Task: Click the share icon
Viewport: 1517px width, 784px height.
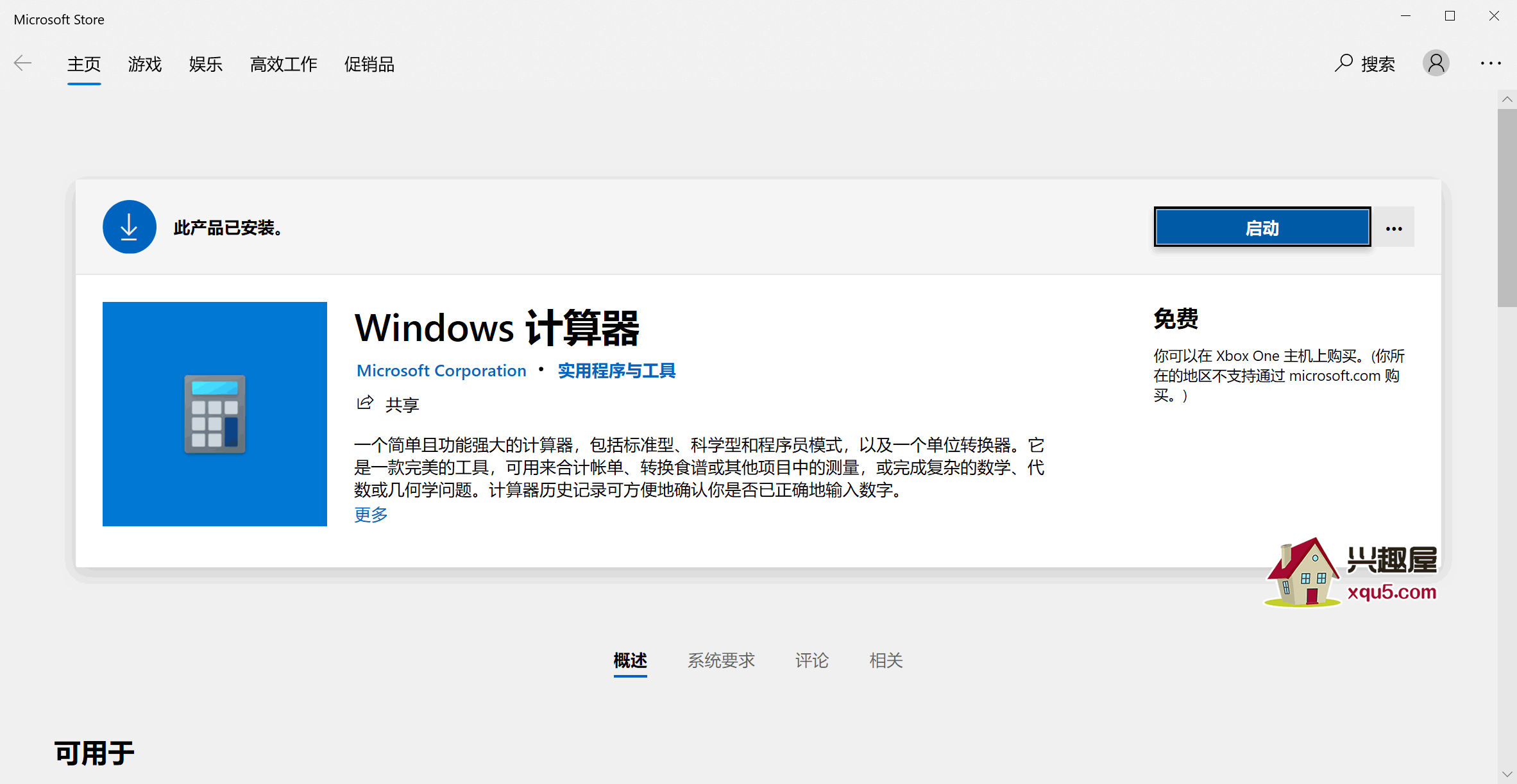Action: (365, 403)
